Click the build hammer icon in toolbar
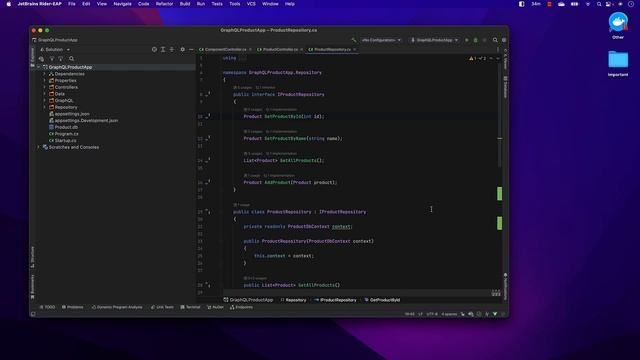Image resolution: width=640 pixels, height=360 pixels. pyautogui.click(x=354, y=40)
